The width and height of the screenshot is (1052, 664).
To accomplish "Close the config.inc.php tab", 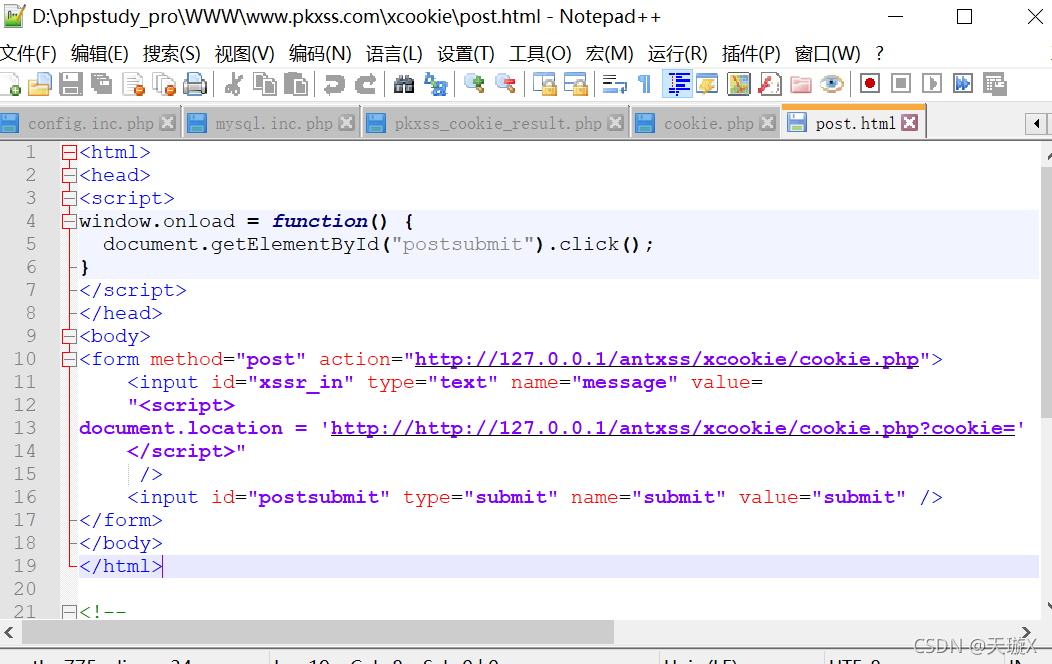I will coord(168,123).
